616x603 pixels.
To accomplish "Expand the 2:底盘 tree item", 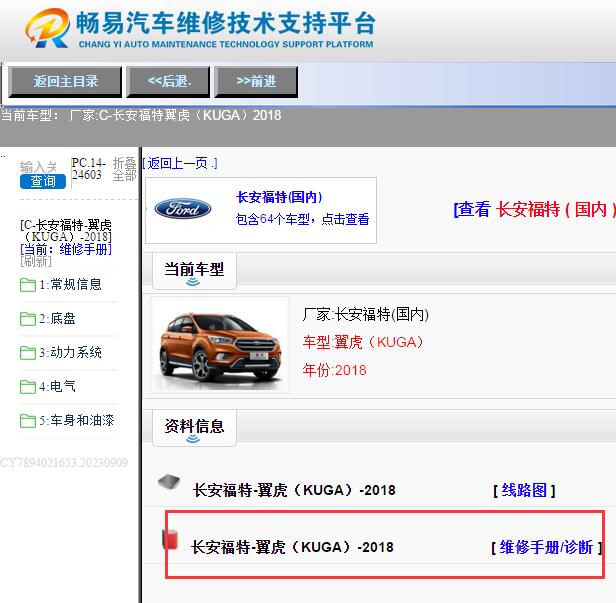I will (57, 318).
